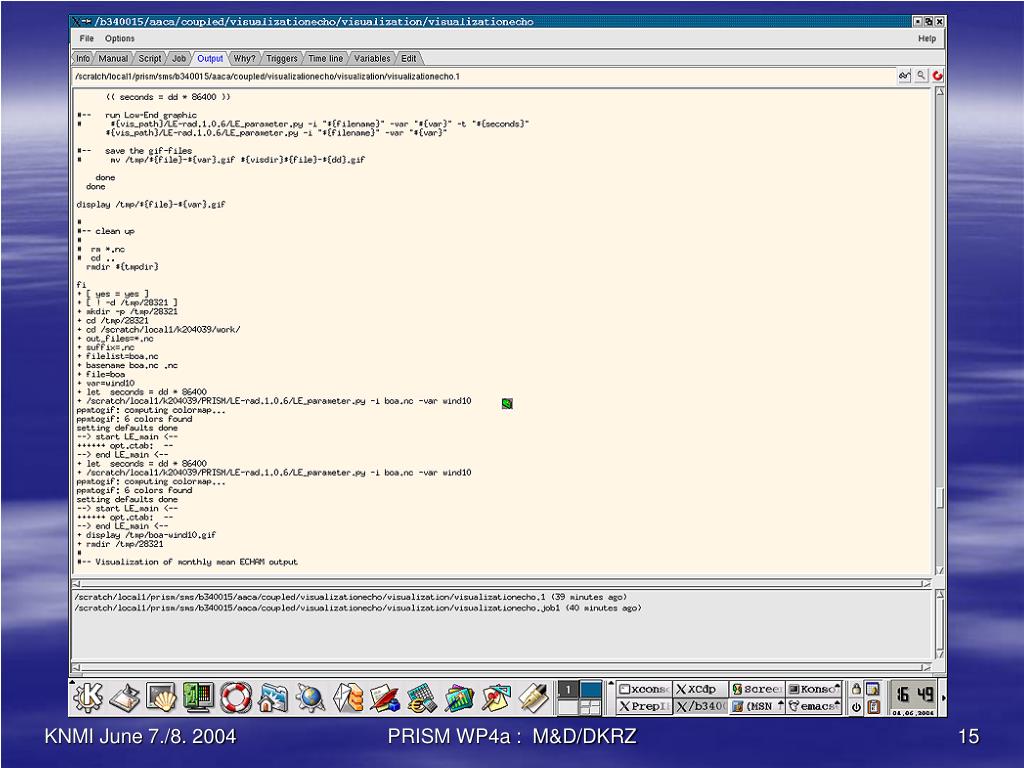Activate the PrepIF taskbar button
The height and width of the screenshot is (768, 1024).
(x=644, y=706)
